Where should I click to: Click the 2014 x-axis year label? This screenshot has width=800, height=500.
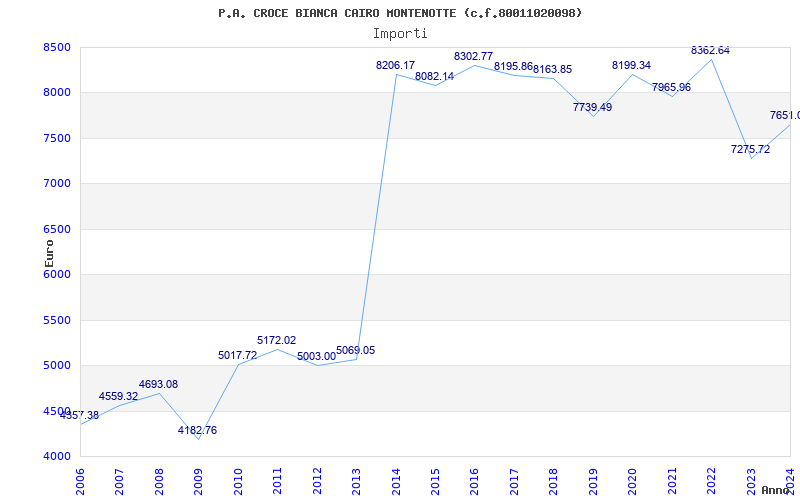click(x=397, y=476)
